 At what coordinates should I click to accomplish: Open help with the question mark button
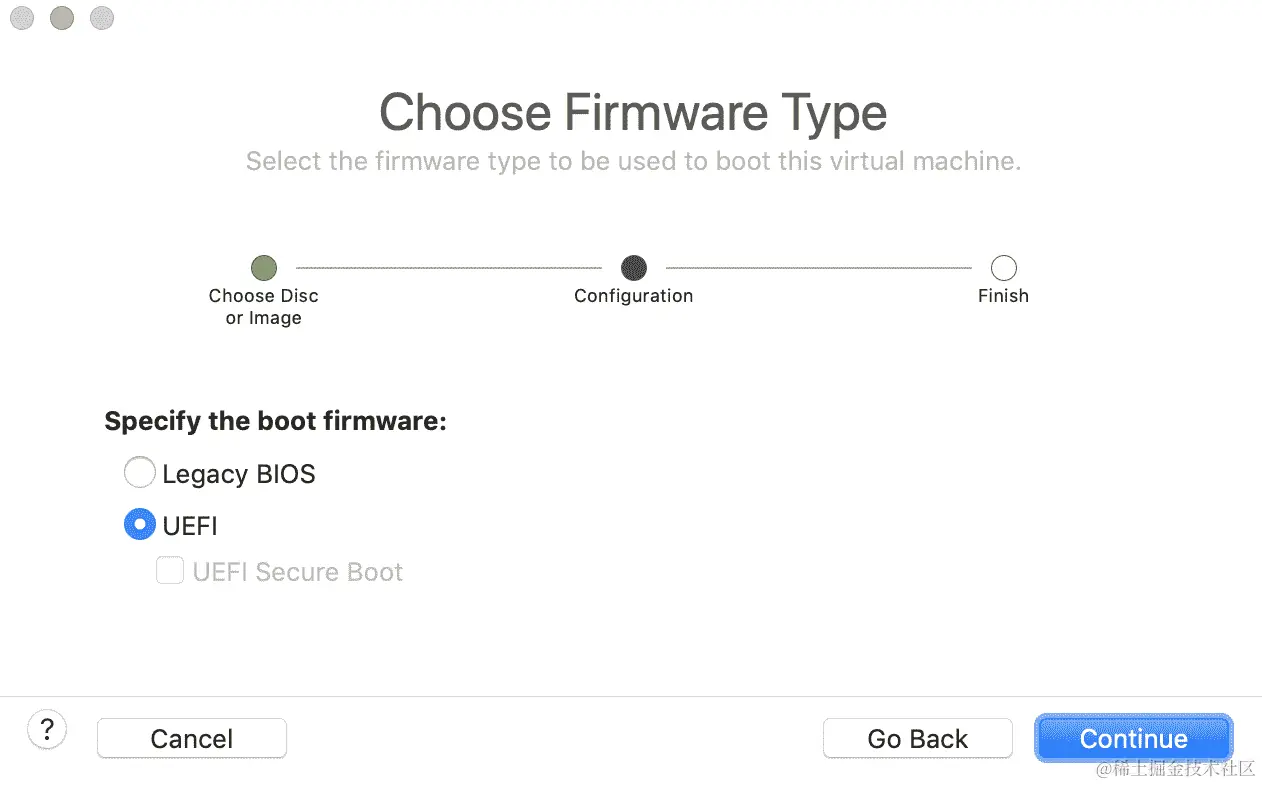[47, 729]
